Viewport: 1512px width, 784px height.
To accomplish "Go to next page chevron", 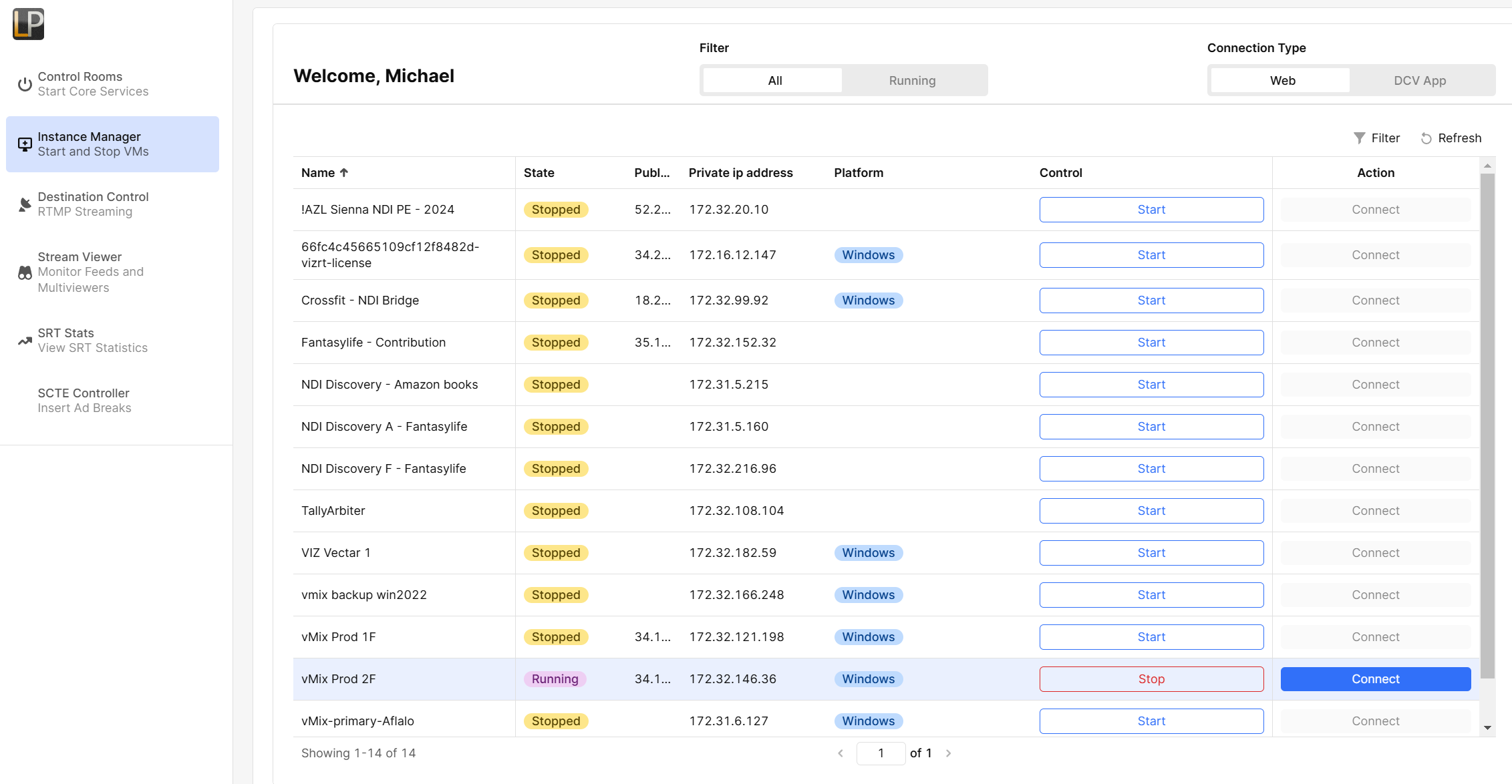I will tap(948, 753).
